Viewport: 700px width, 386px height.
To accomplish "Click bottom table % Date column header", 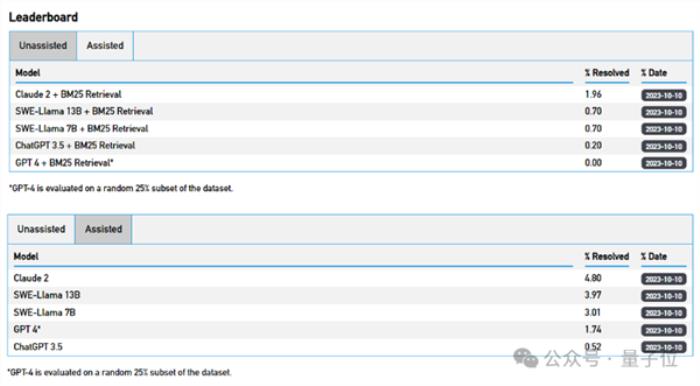I will click(x=654, y=257).
